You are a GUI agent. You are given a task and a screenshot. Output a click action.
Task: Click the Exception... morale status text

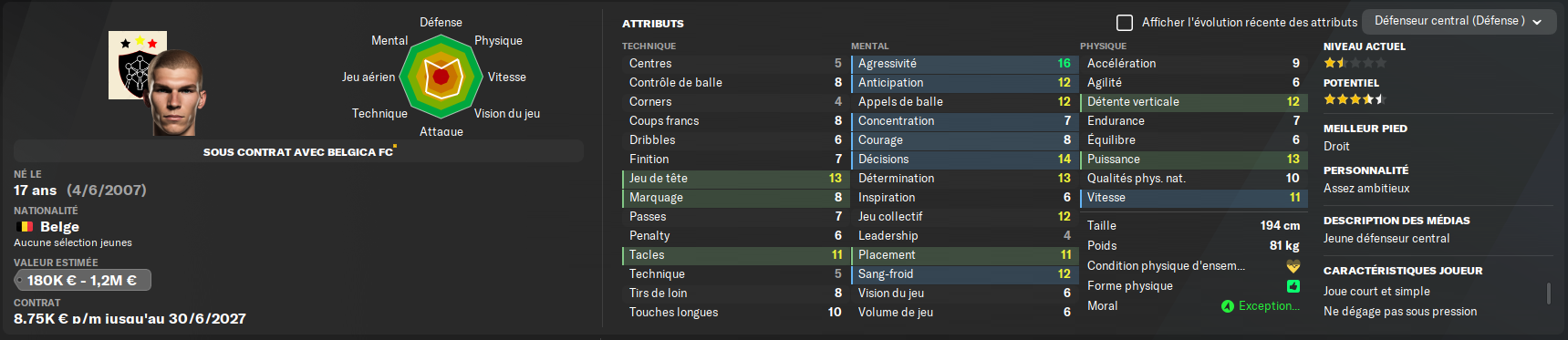tap(1269, 306)
